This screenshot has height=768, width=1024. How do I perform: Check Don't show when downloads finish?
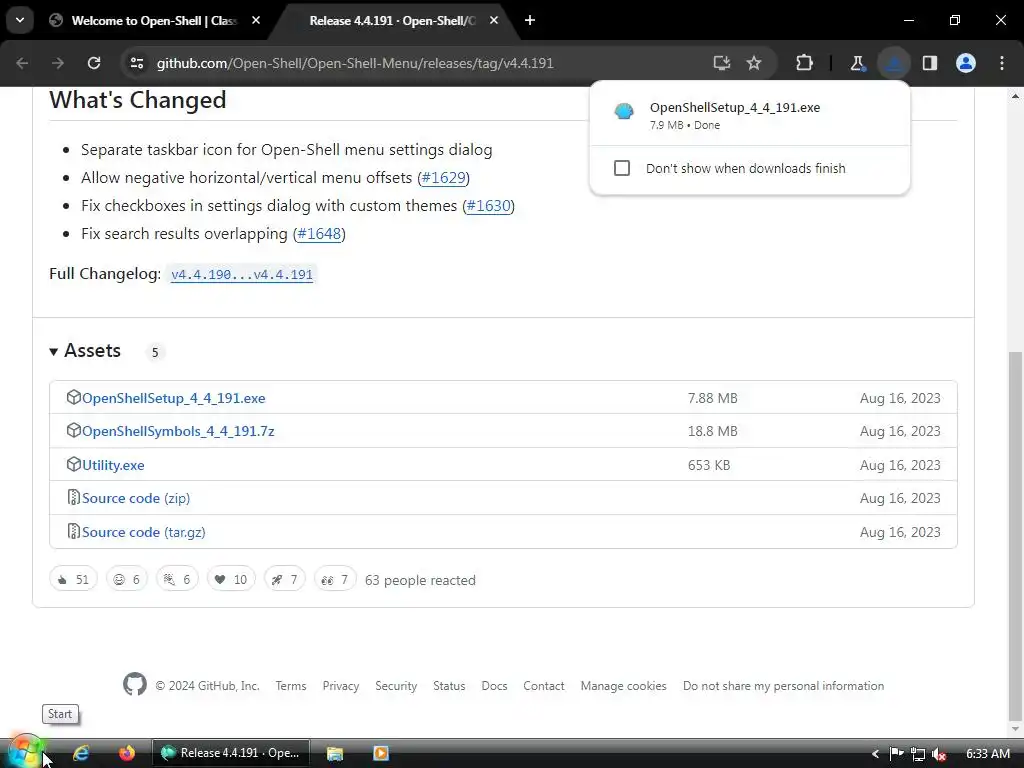(622, 168)
